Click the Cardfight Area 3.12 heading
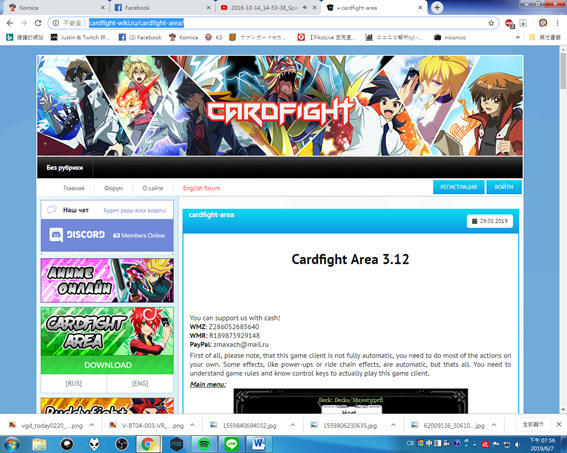 click(350, 259)
